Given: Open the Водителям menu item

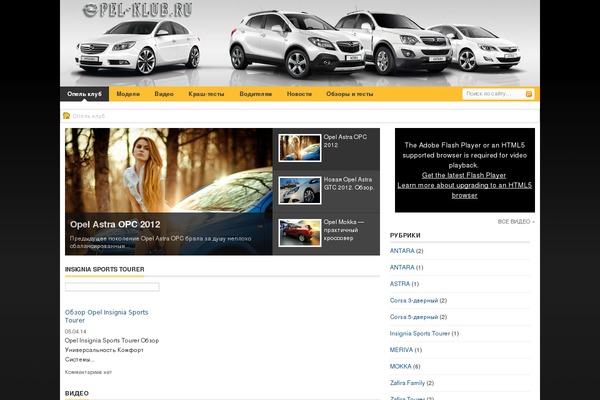Looking at the screenshot, I should [256, 94].
